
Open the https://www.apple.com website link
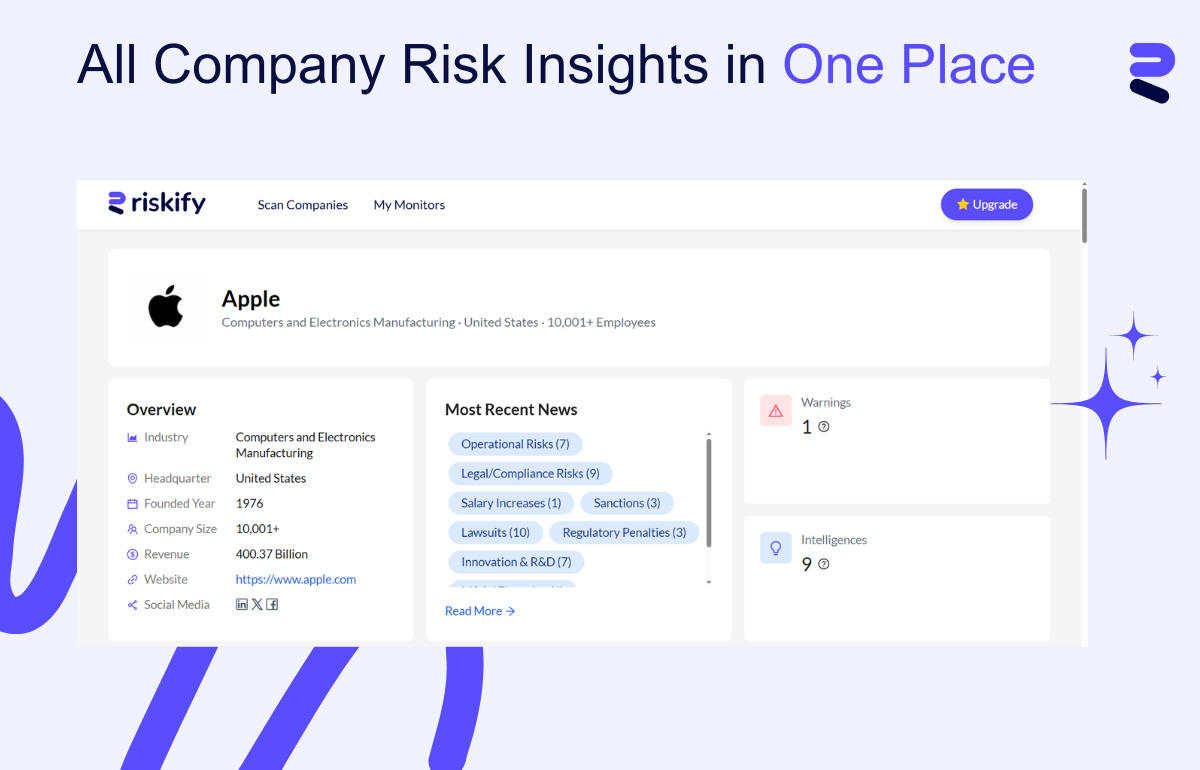[296, 579]
